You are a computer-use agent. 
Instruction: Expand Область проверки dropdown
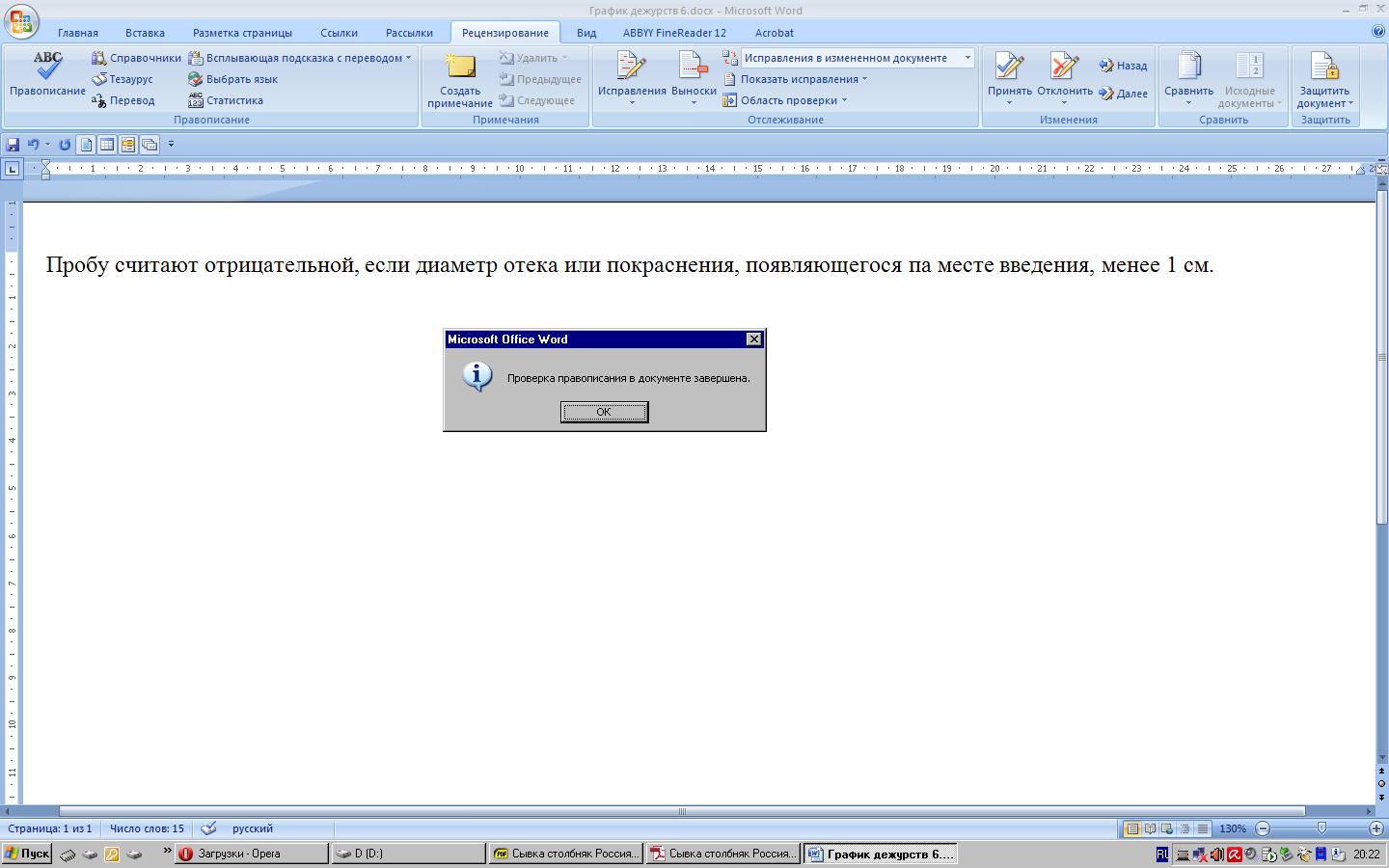[785, 100]
